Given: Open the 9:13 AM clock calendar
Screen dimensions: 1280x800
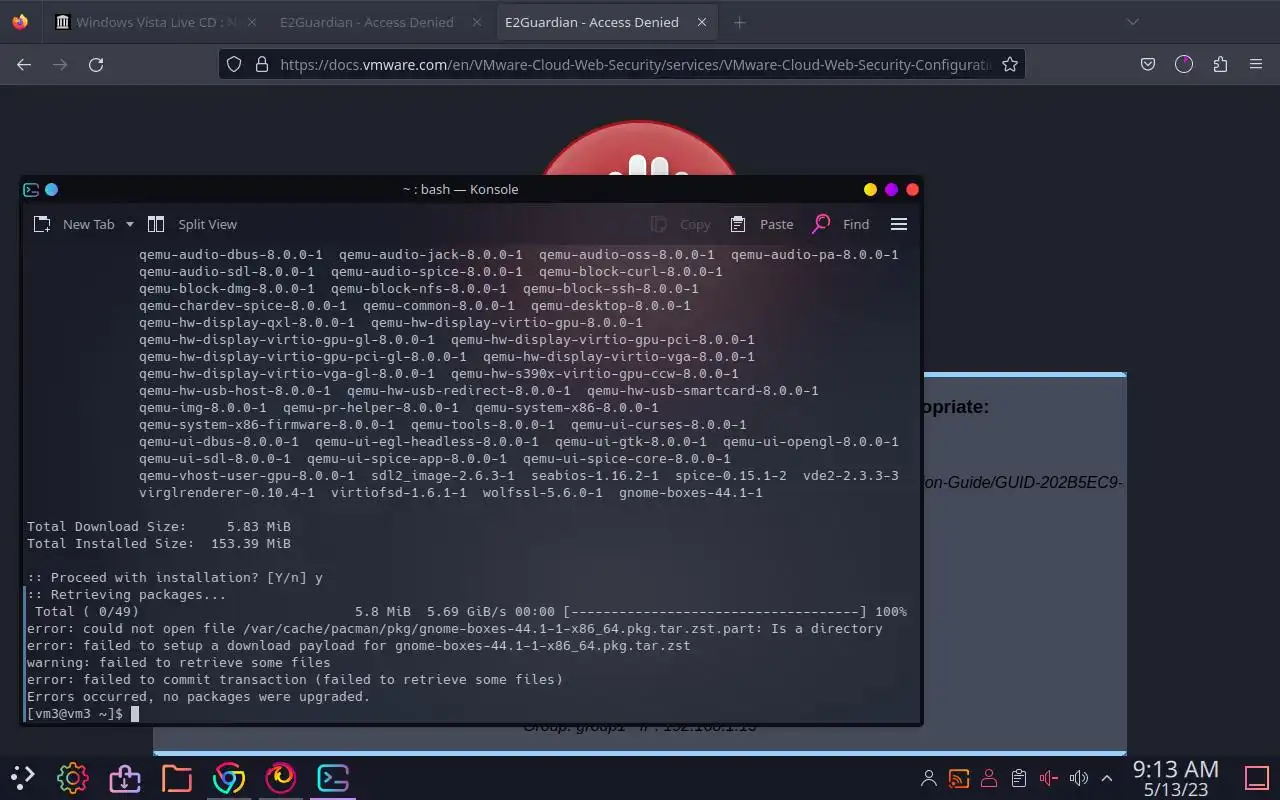Looking at the screenshot, I should [1175, 777].
